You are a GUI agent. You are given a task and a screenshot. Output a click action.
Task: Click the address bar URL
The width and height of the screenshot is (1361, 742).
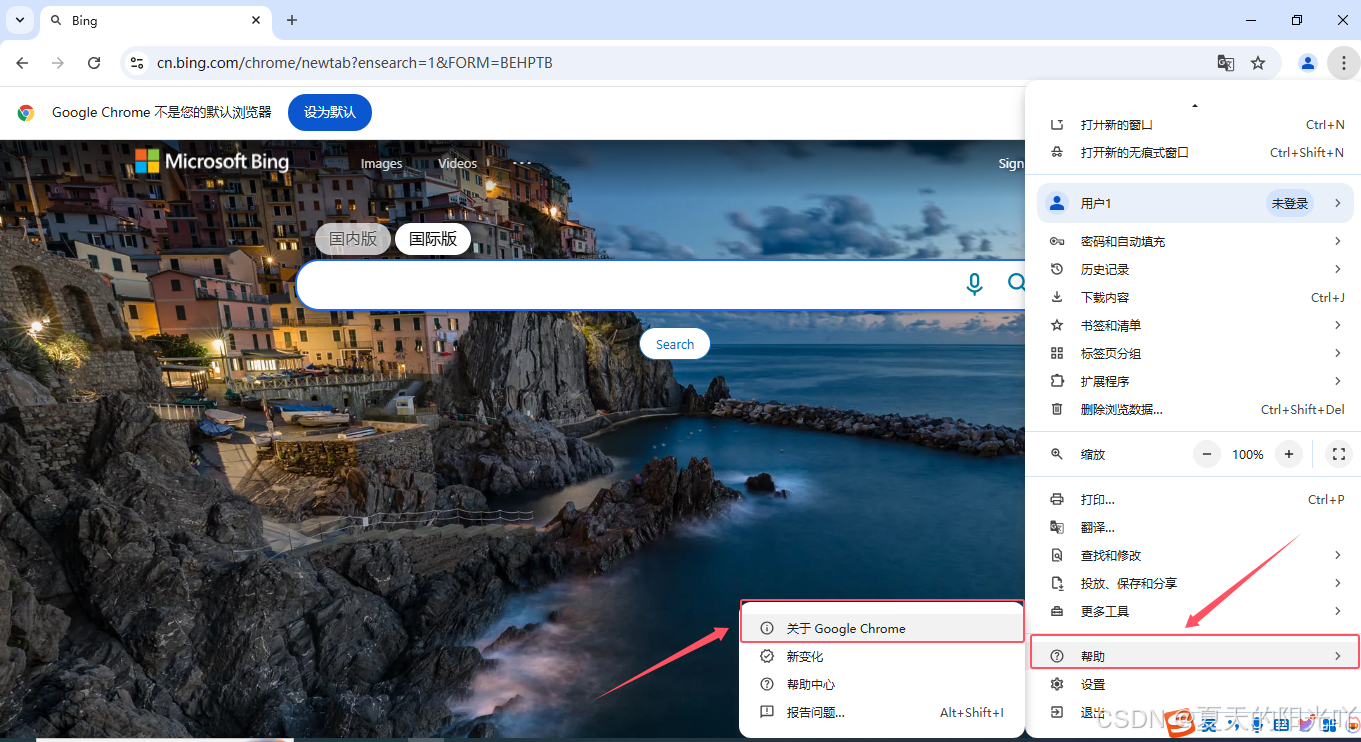[355, 63]
